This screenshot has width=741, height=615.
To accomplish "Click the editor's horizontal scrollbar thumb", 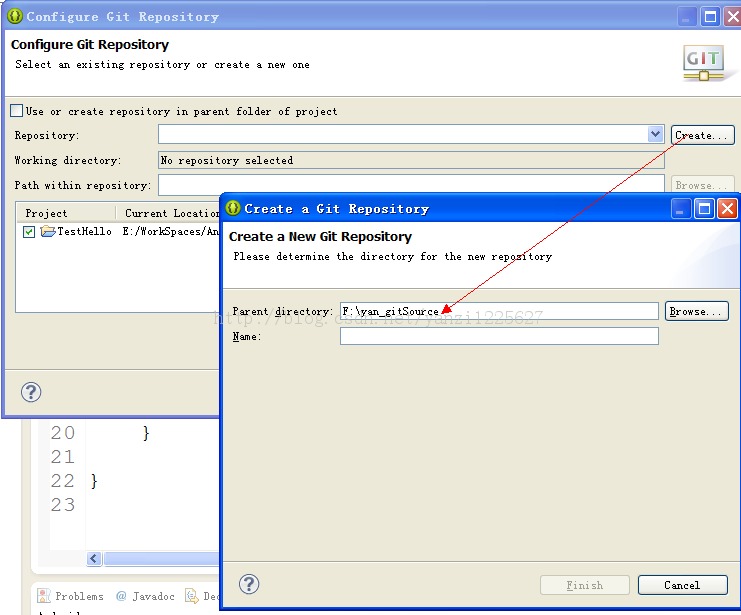I will 162,558.
